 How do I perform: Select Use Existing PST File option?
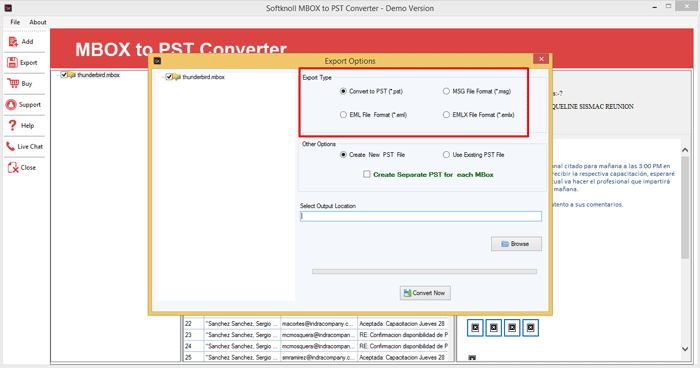click(x=446, y=155)
